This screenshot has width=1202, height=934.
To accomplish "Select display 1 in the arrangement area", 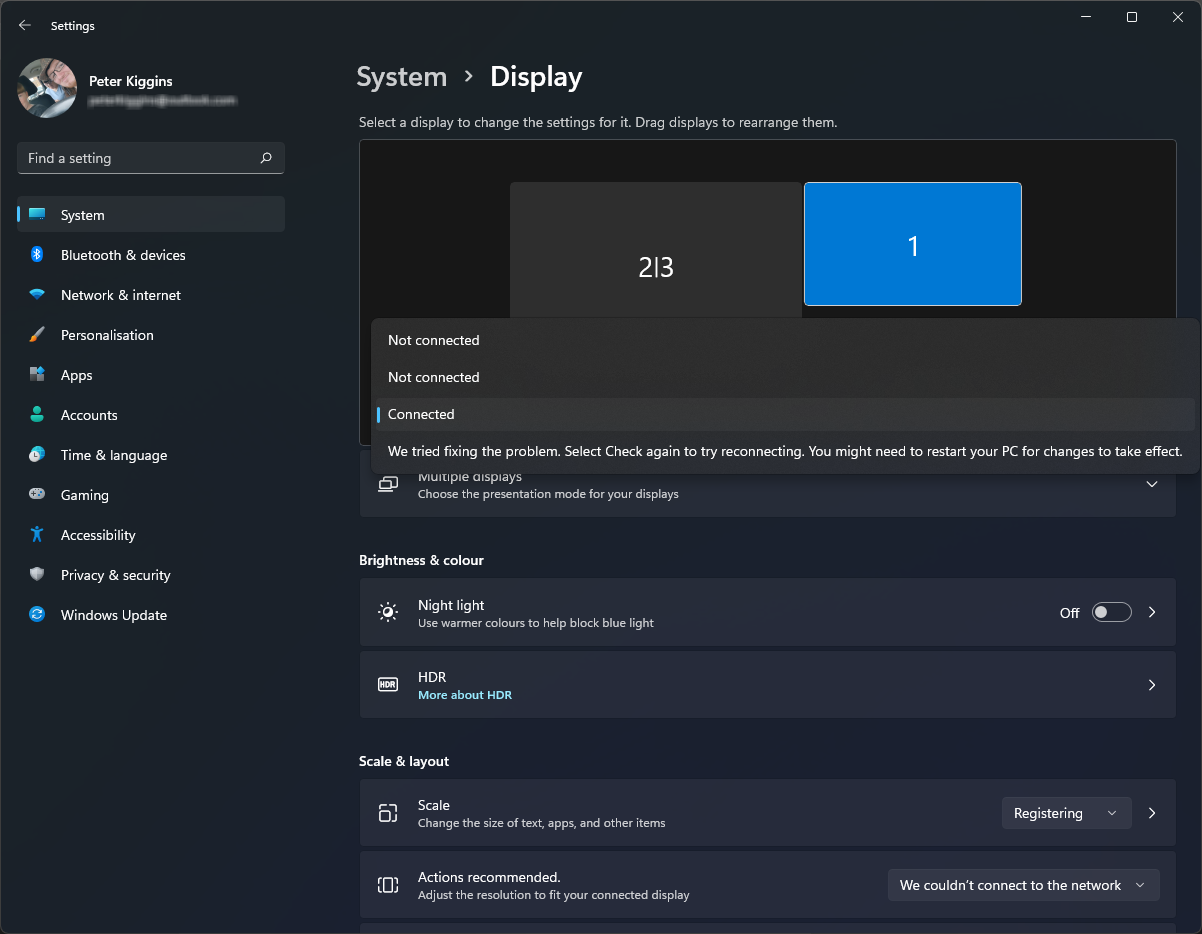I will point(912,244).
